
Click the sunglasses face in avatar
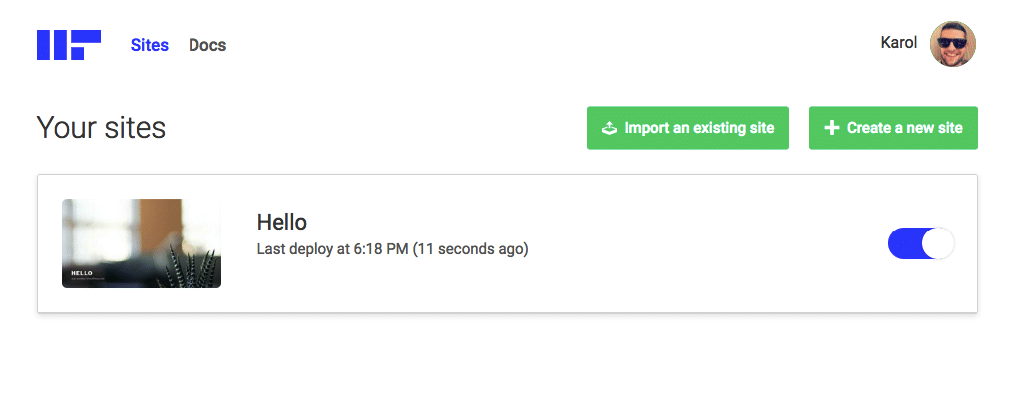[952, 44]
